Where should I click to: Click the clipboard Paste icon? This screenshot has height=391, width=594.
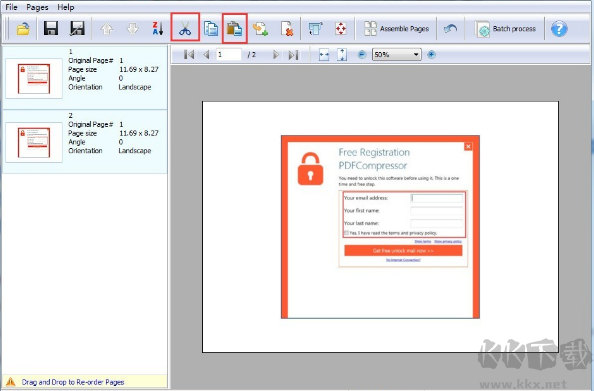coord(235,28)
